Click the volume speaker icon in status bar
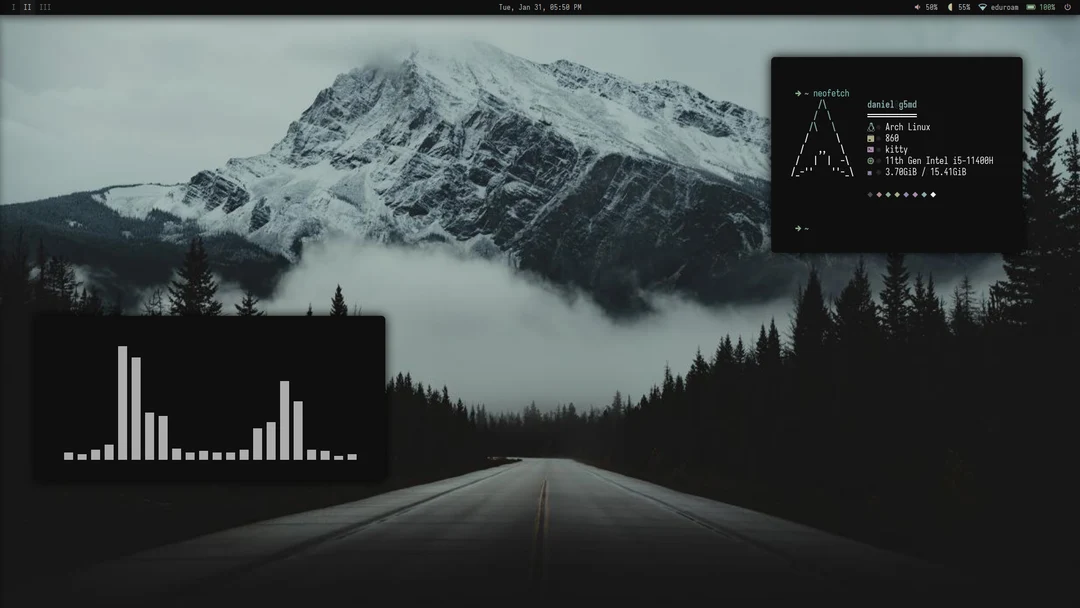The image size is (1080, 608). click(917, 7)
